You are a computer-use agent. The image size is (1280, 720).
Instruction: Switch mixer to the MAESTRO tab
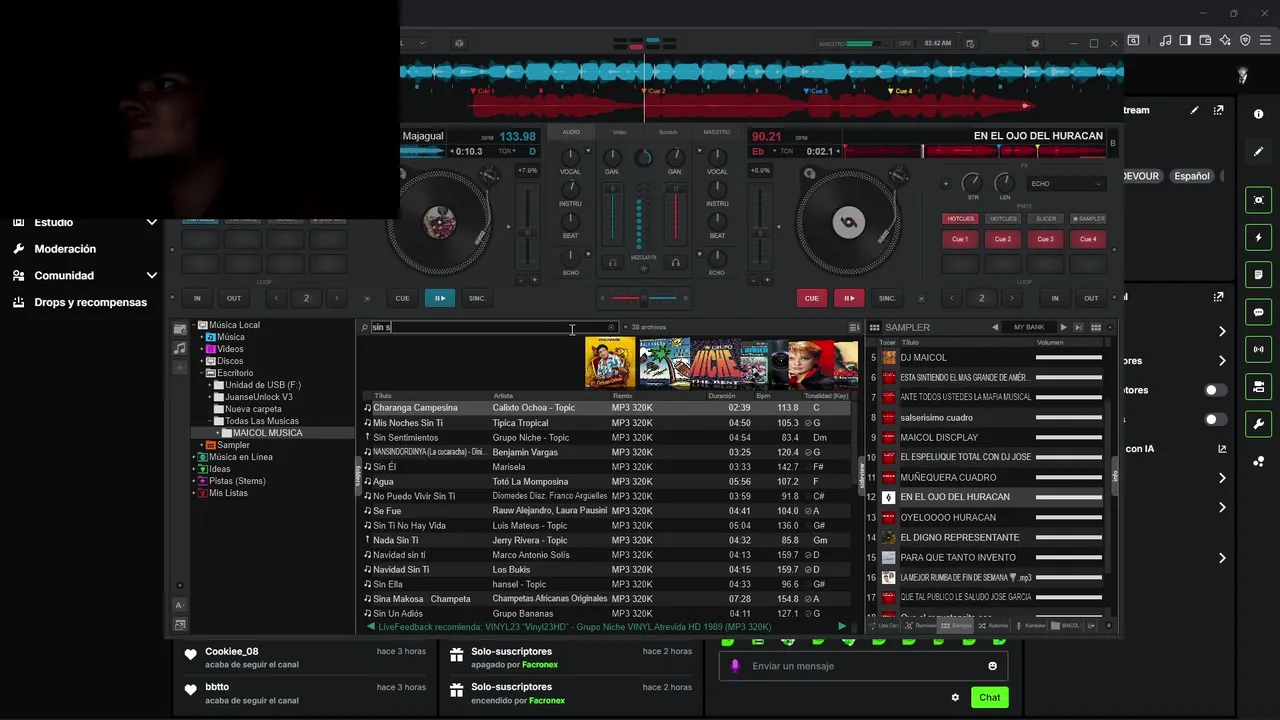716,132
